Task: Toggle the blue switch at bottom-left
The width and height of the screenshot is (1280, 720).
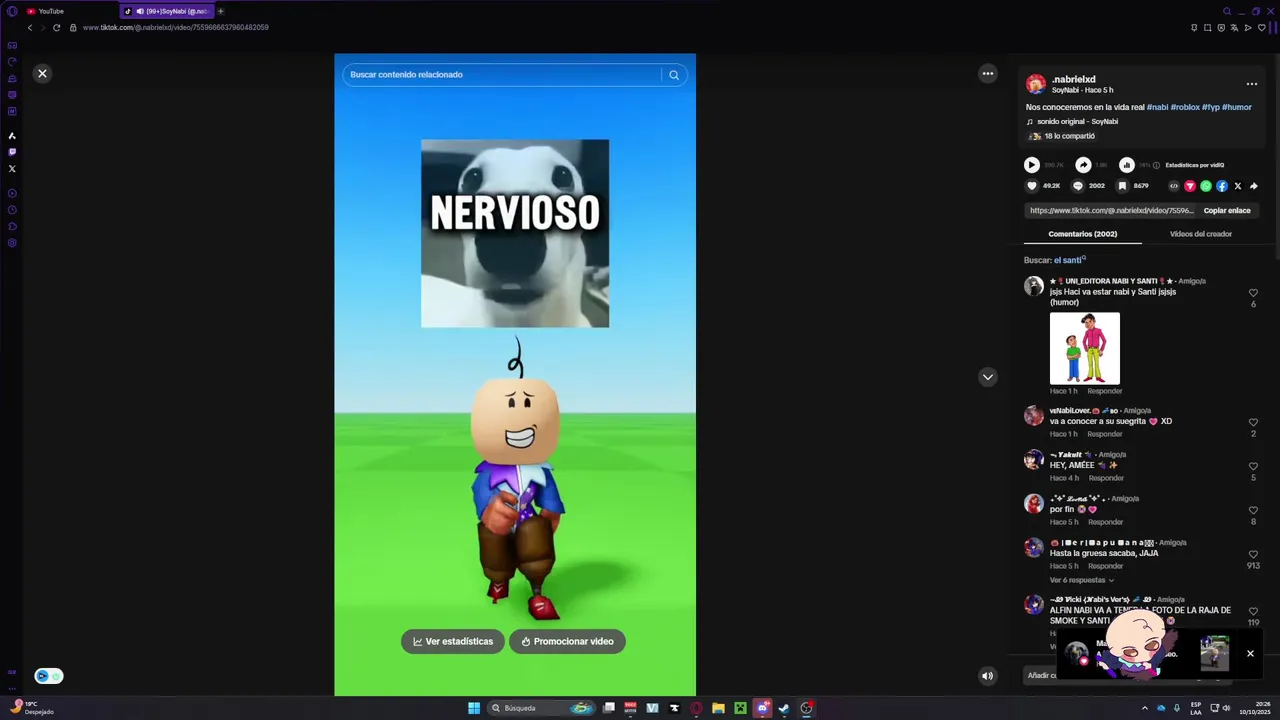Action: (49, 676)
